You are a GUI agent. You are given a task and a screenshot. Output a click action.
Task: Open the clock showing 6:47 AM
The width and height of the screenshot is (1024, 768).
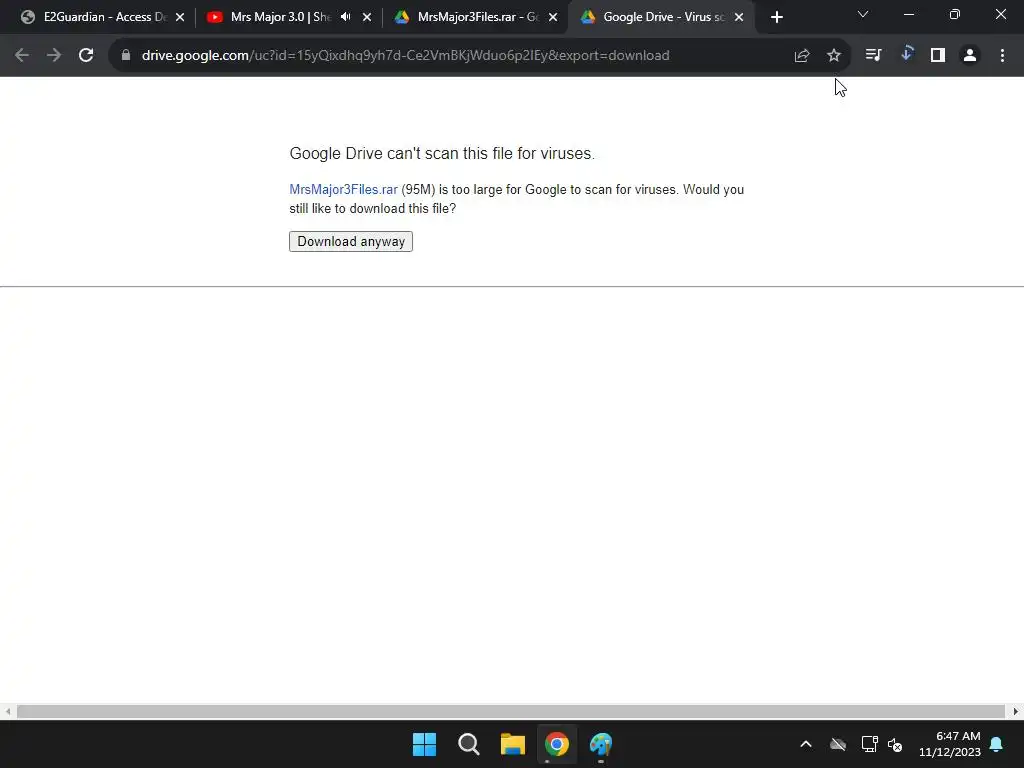(x=950, y=744)
